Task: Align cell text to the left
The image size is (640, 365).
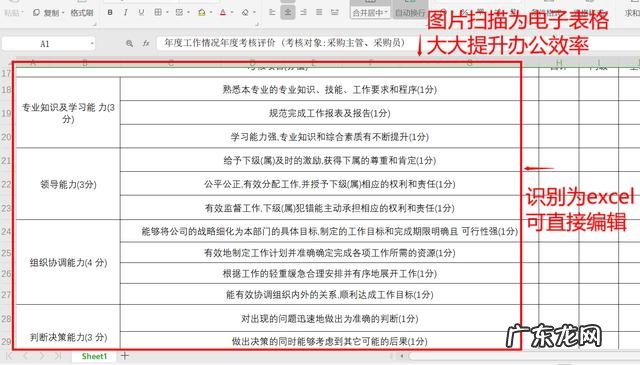Action: tap(272, 13)
